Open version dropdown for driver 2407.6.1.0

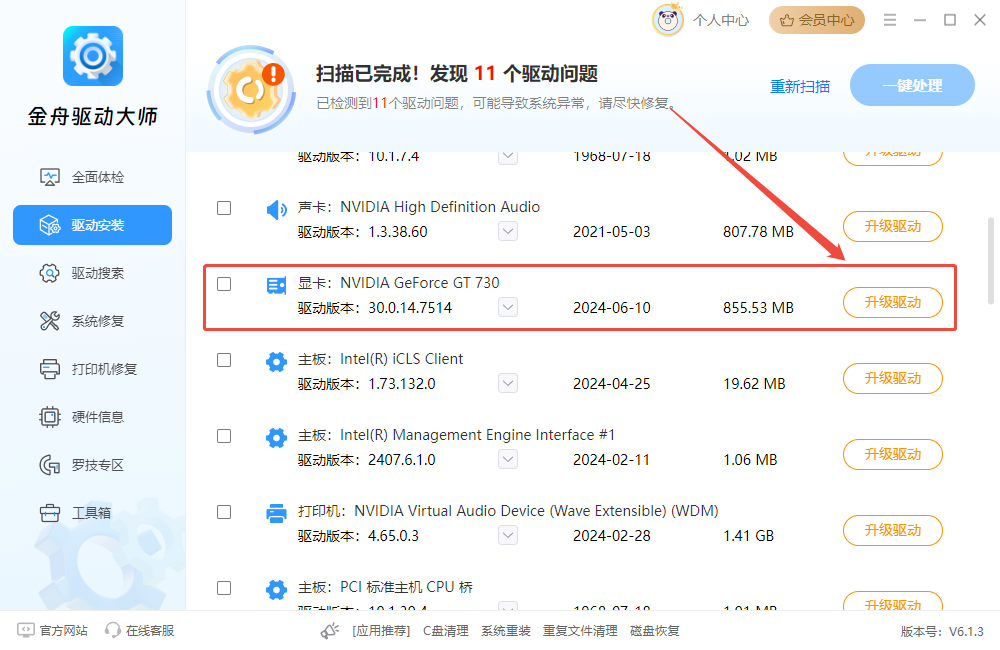[508, 459]
